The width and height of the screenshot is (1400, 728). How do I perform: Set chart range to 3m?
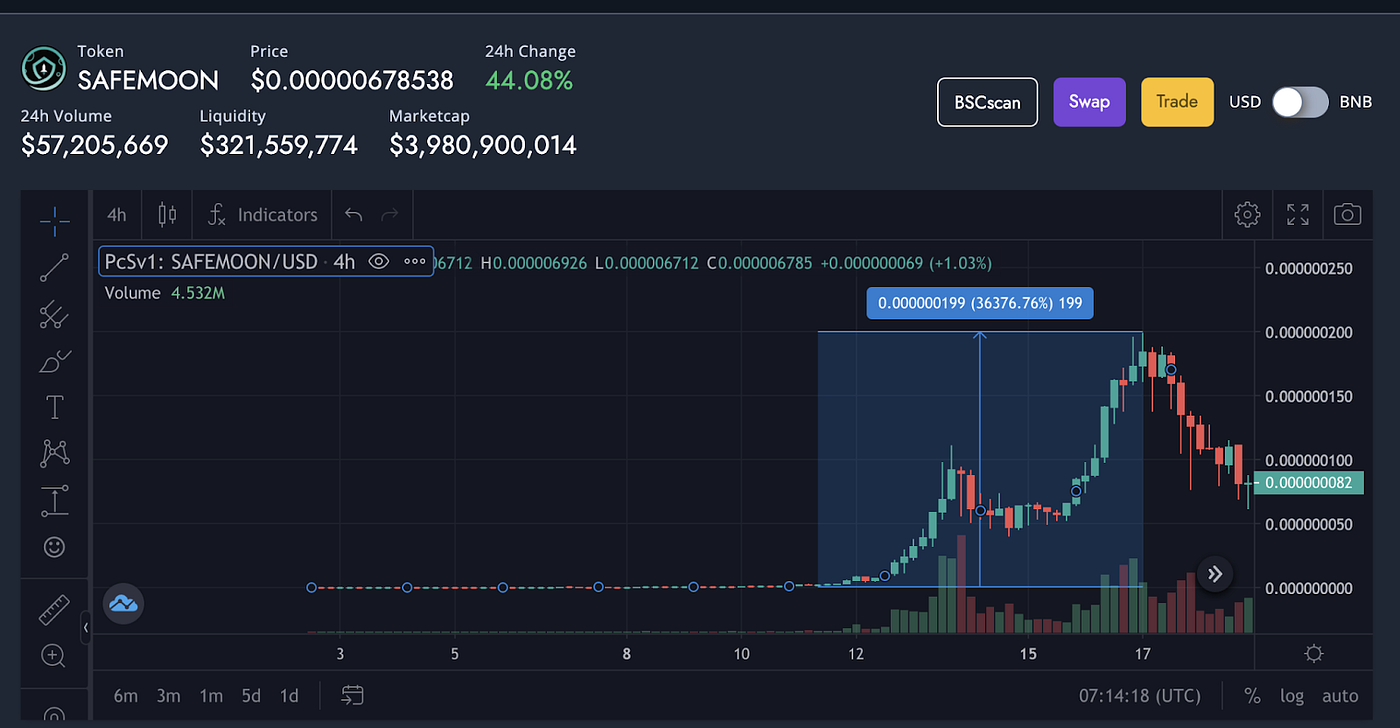169,696
